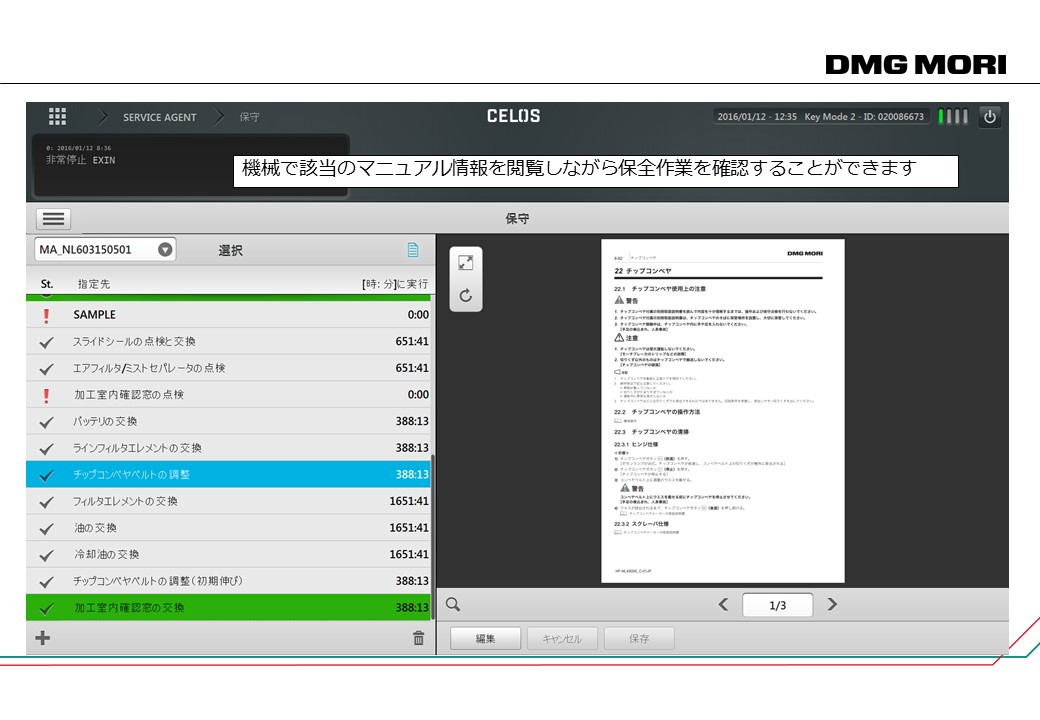Image resolution: width=1040 pixels, height=720 pixels.
Task: Select 油の交換 row
Action: click(229, 528)
